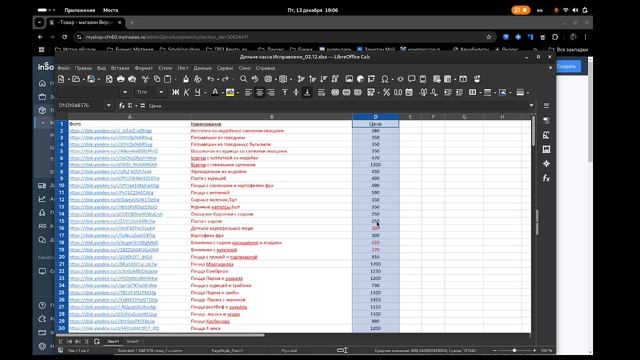Format as percent with % icon
This screenshot has height=360, width=640.
386,93
